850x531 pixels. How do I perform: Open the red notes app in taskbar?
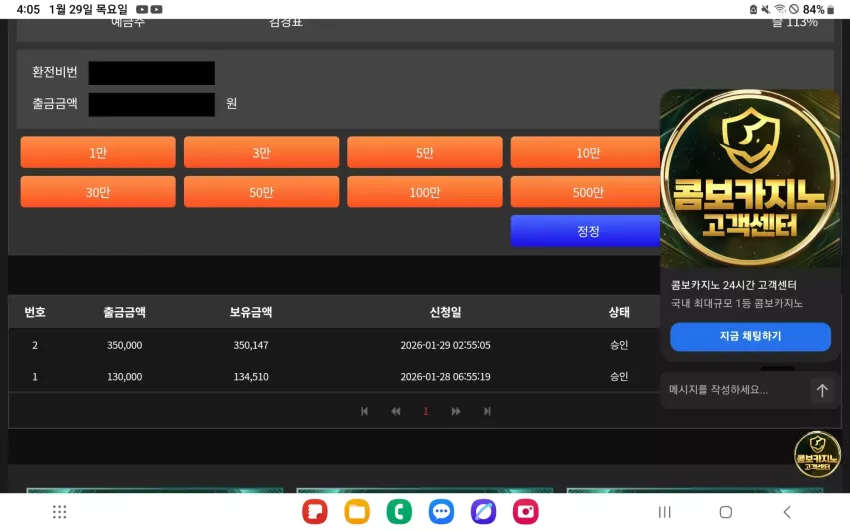point(315,511)
